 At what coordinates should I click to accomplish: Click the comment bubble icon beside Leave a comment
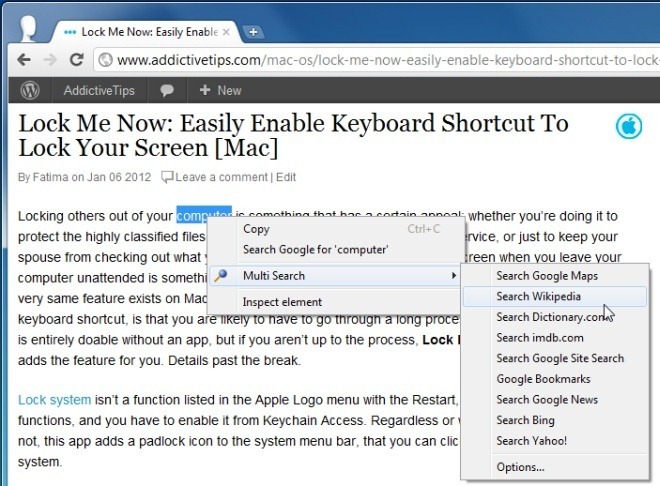167,177
